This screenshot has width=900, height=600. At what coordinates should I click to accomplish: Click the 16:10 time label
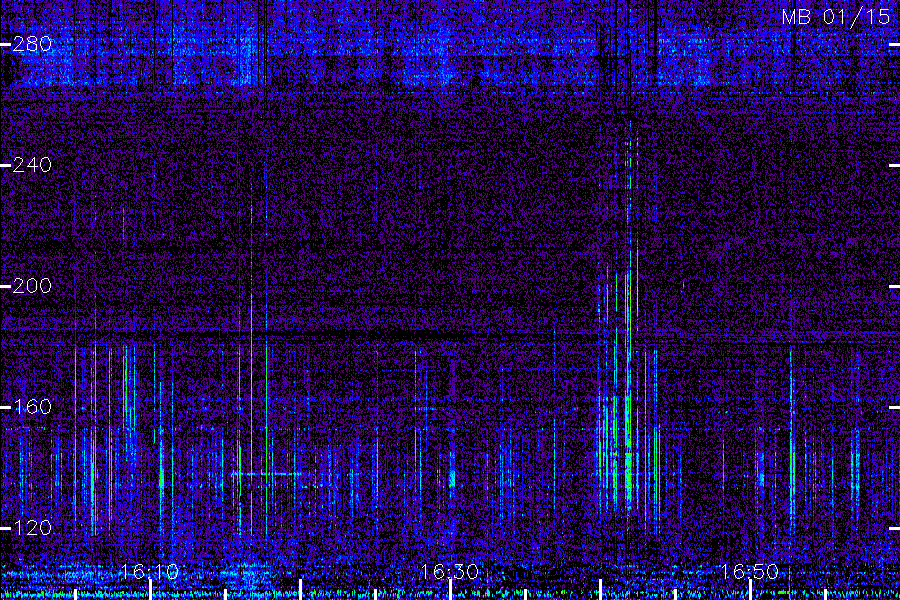coord(150,571)
